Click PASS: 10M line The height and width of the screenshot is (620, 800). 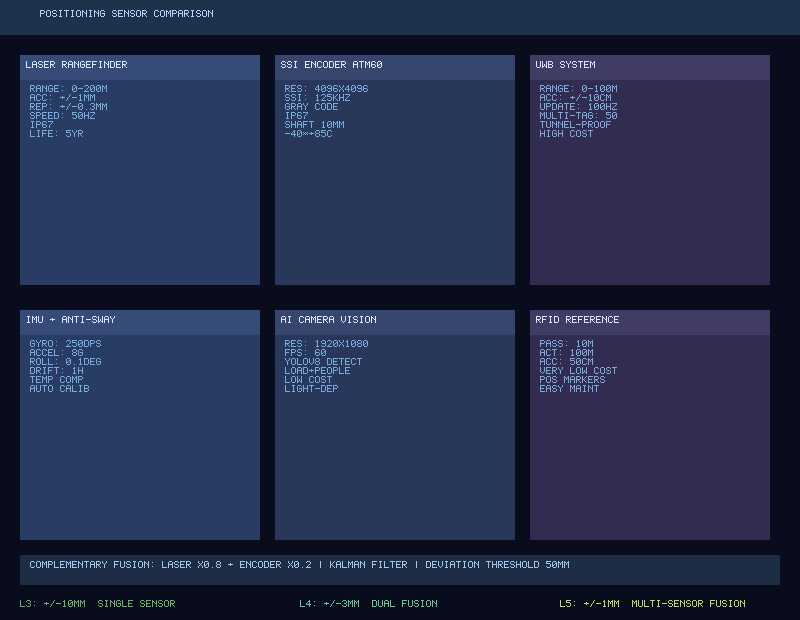click(x=566, y=344)
